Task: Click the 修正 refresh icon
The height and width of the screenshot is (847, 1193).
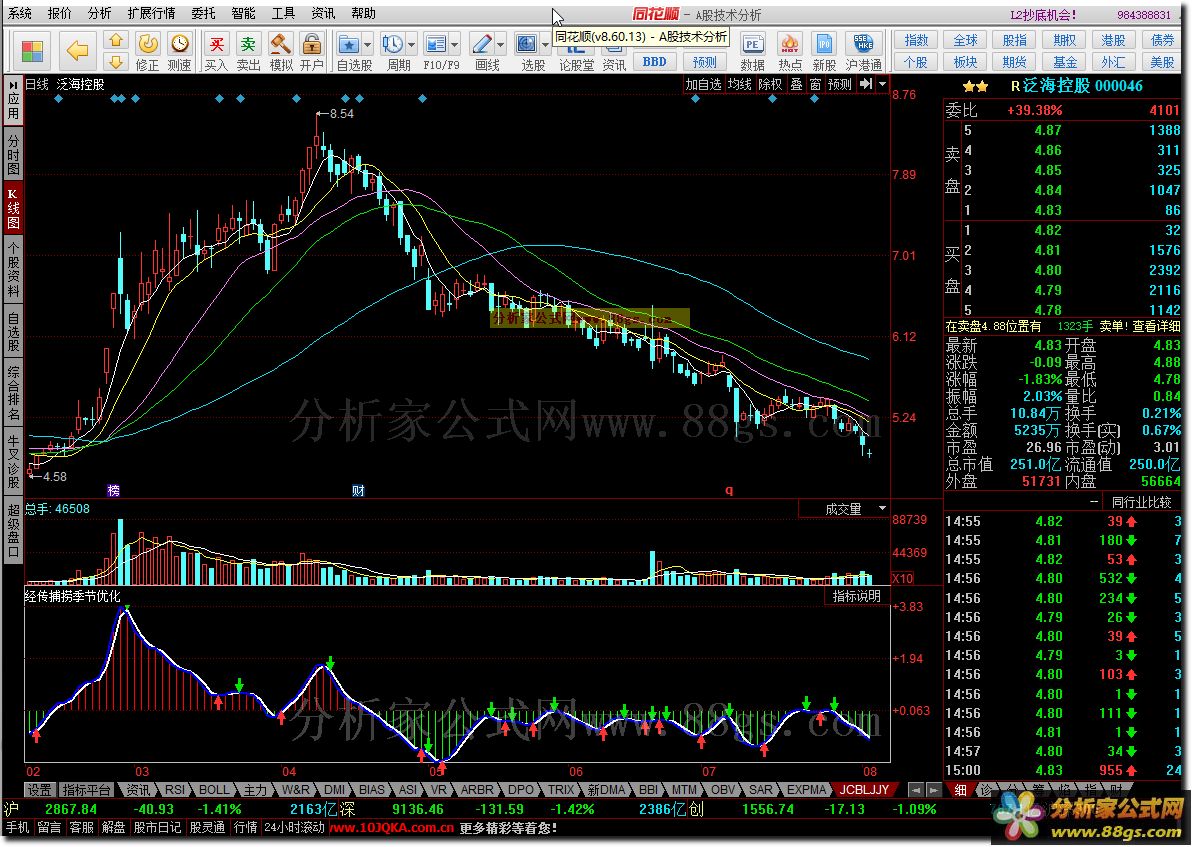Action: (x=148, y=43)
